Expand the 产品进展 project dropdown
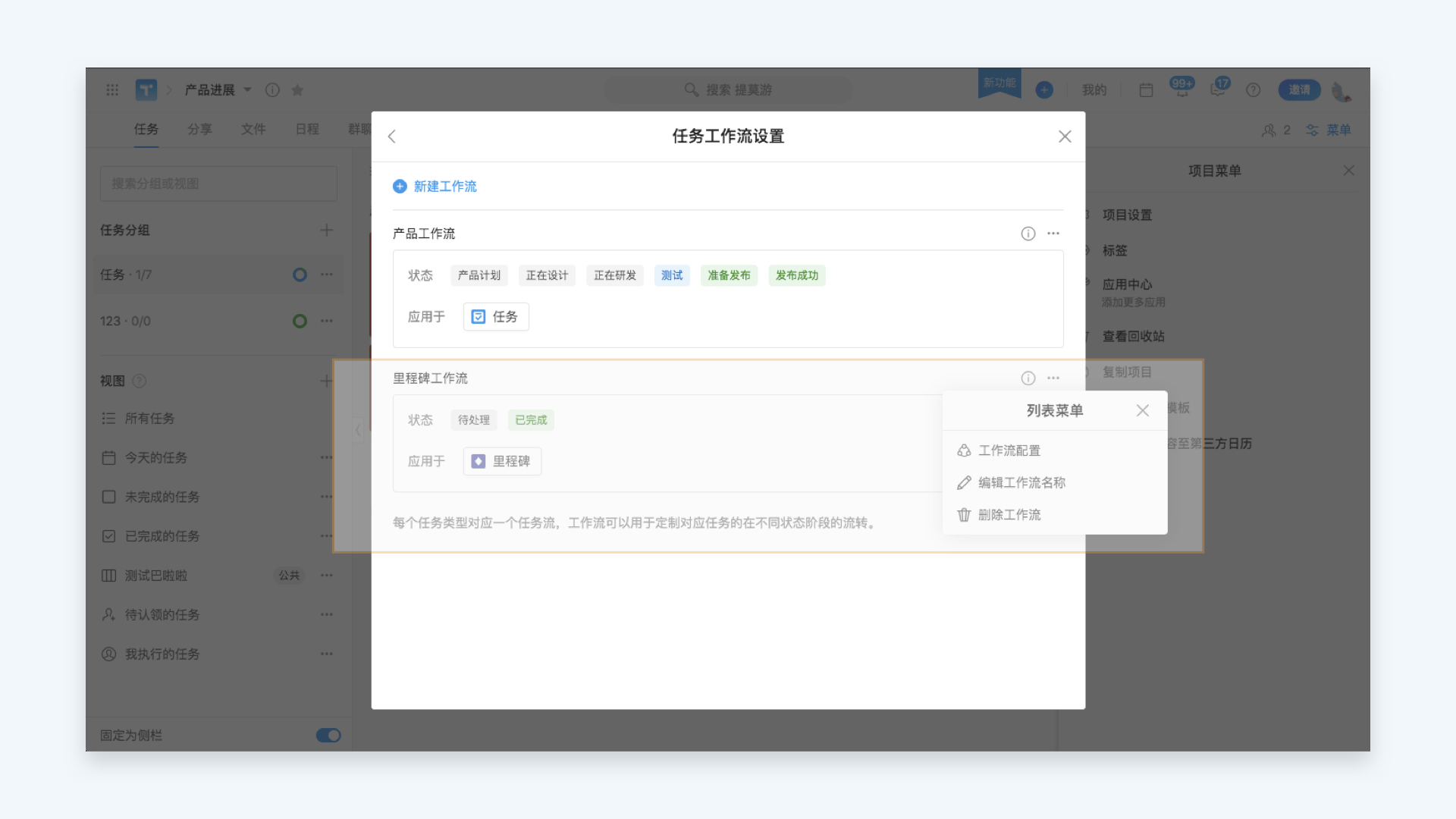 [x=247, y=89]
